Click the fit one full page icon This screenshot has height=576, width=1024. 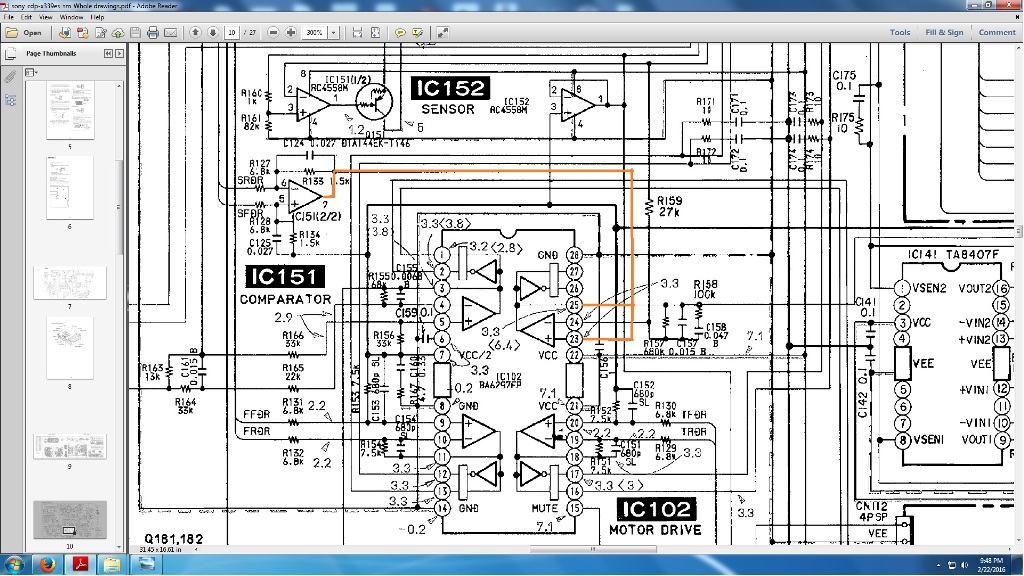point(376,33)
